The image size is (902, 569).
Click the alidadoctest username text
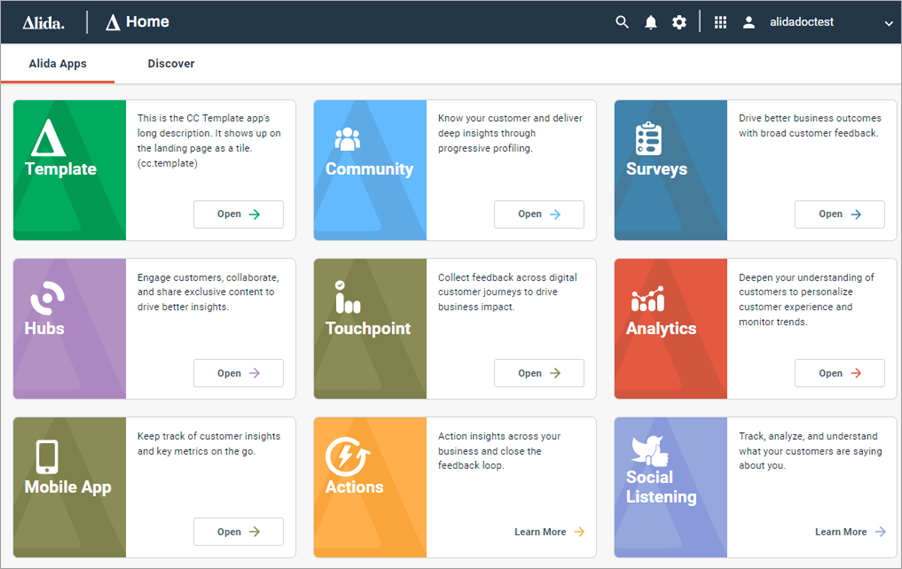801,22
